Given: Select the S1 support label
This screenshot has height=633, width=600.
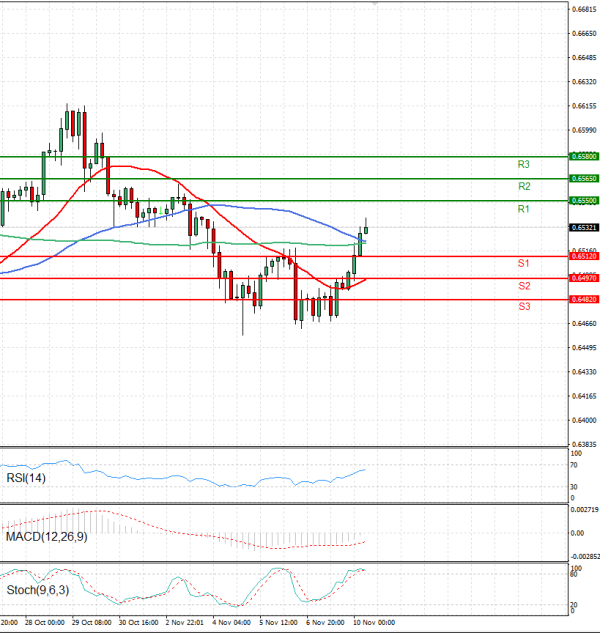Looking at the screenshot, I should (523, 263).
